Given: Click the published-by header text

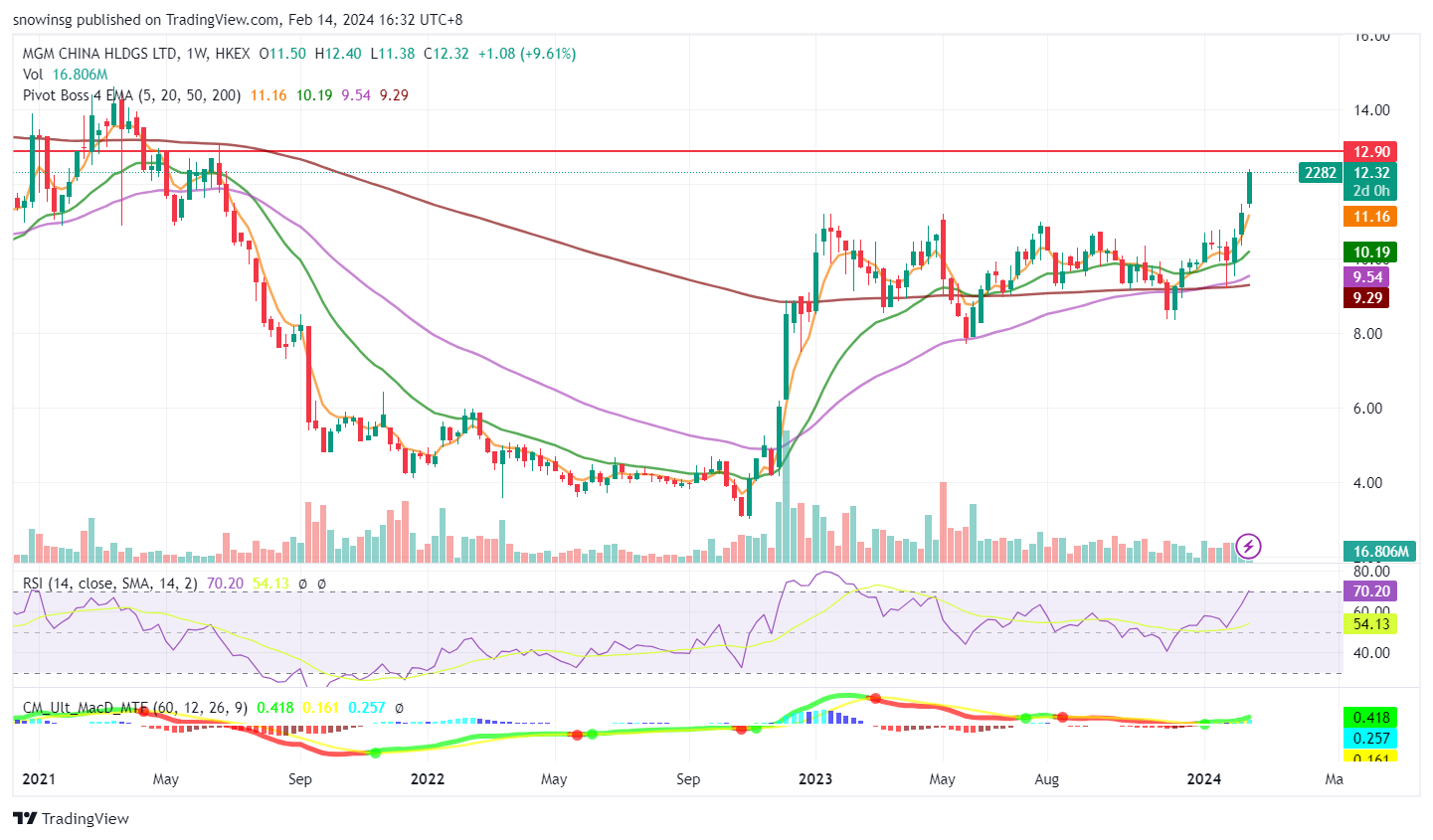Looking at the screenshot, I should coord(238,19).
